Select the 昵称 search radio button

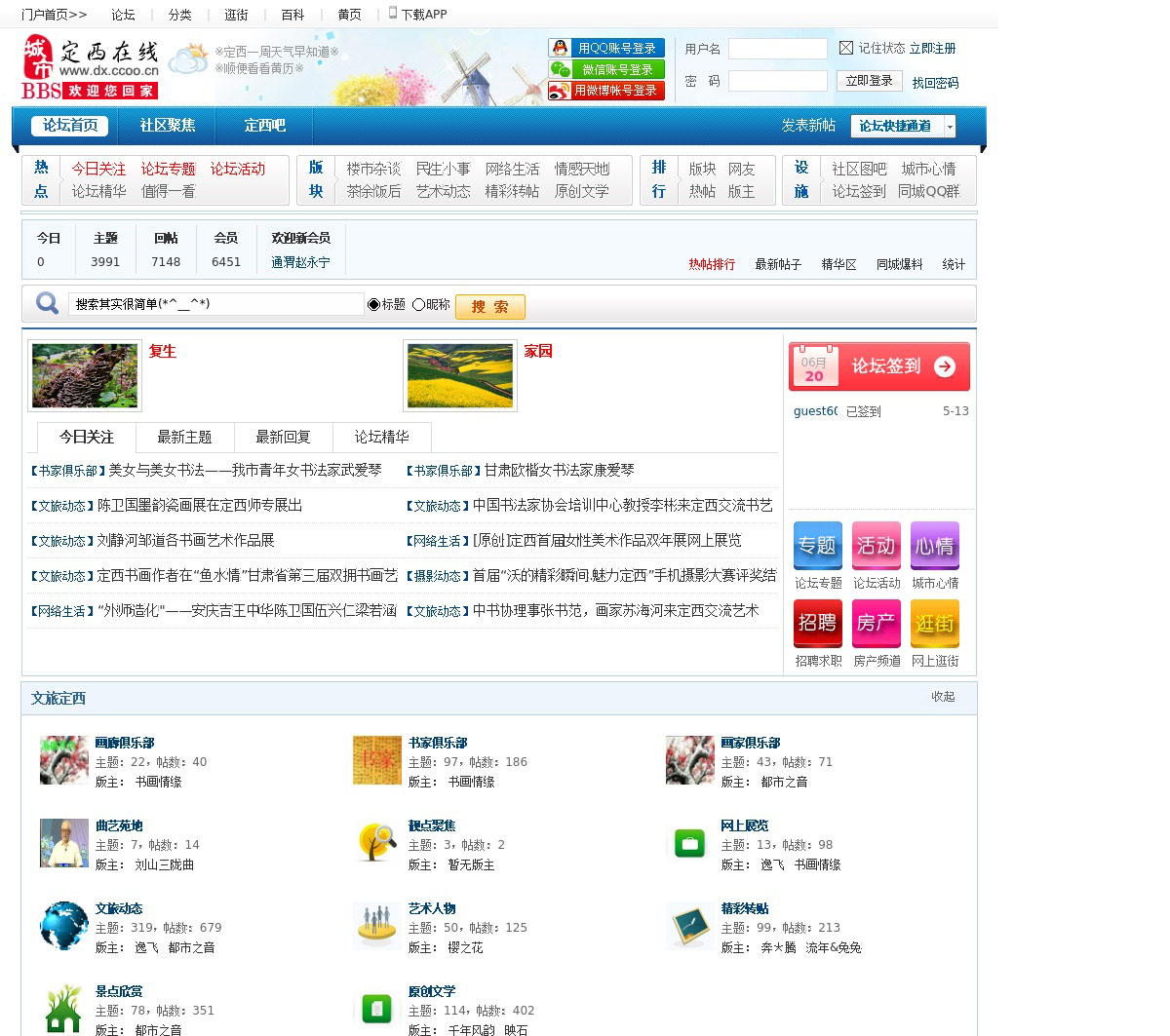click(418, 304)
